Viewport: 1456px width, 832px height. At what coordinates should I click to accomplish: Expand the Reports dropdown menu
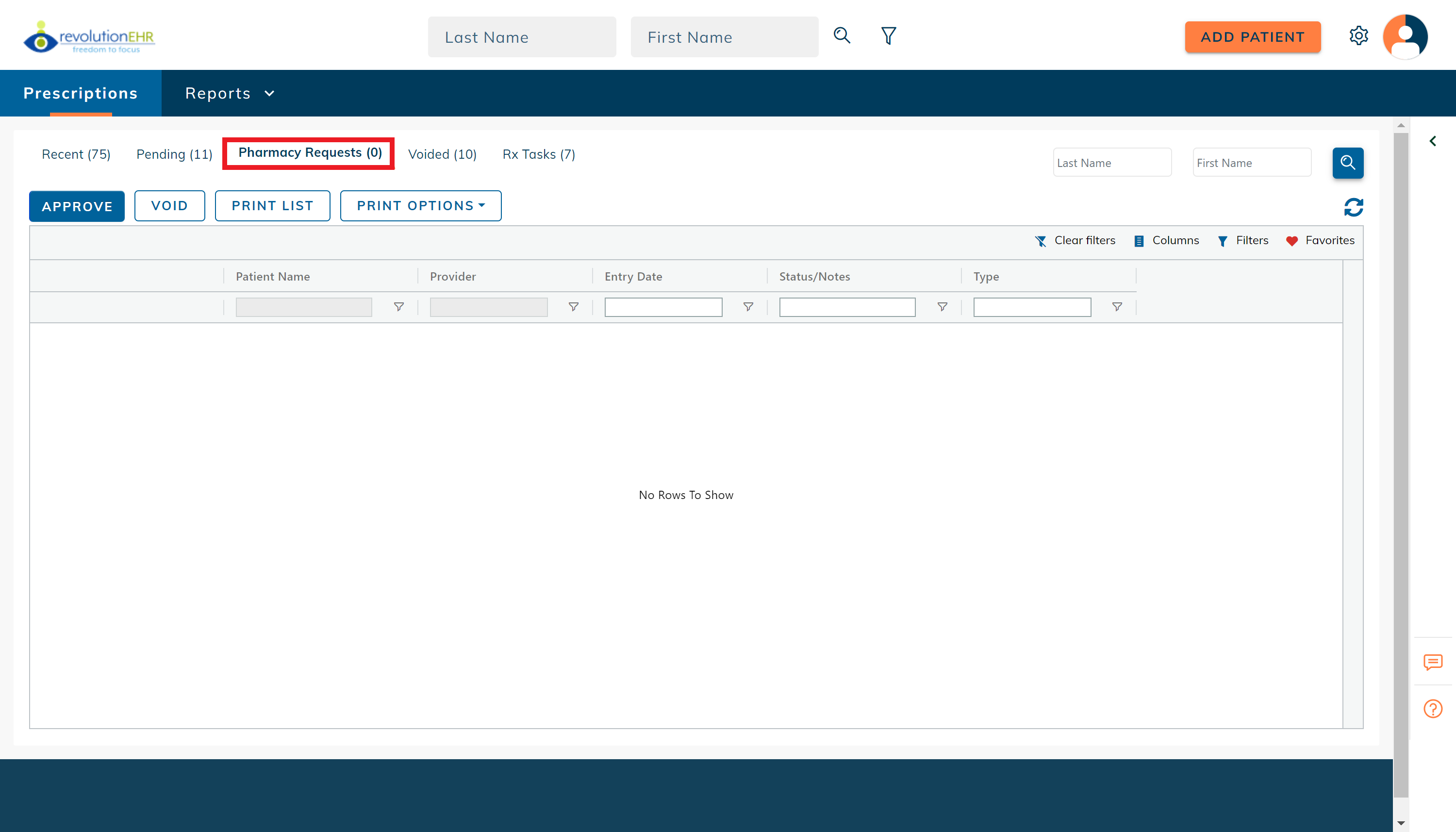click(x=230, y=93)
